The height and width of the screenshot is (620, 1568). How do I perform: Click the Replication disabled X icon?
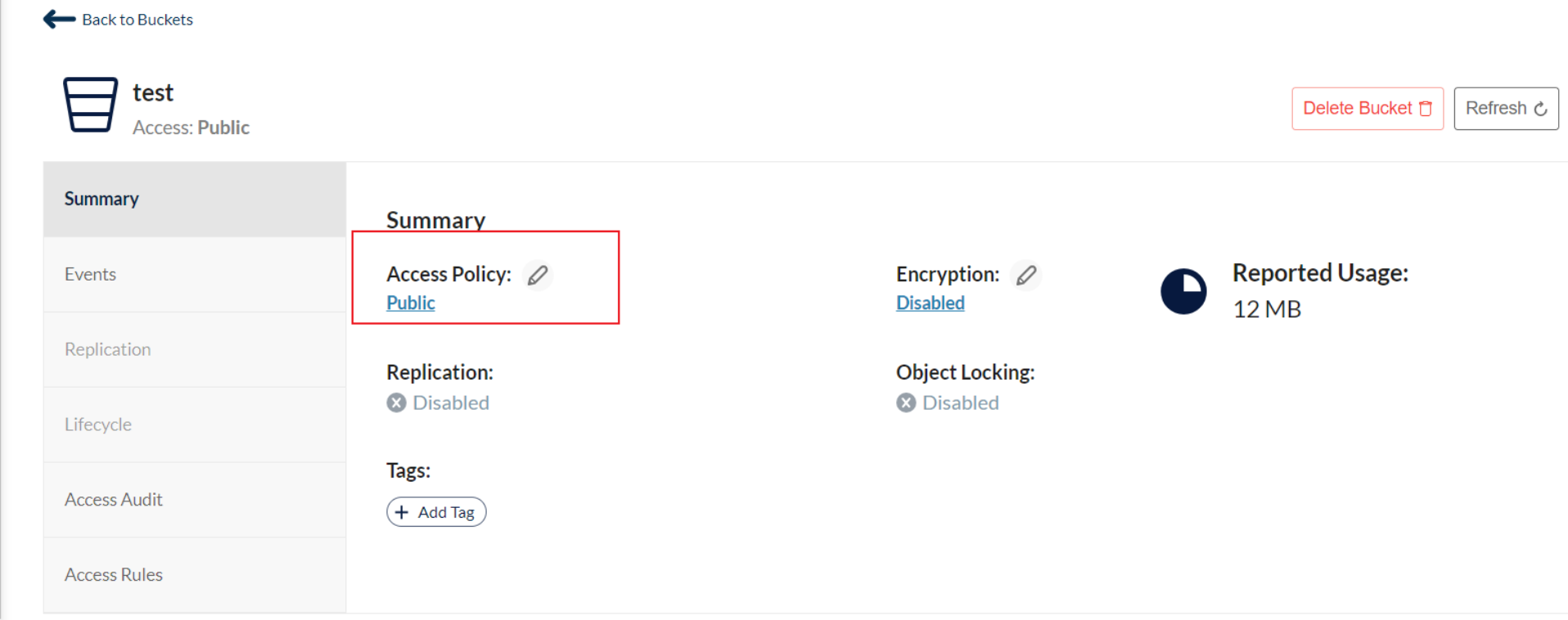pyautogui.click(x=397, y=402)
